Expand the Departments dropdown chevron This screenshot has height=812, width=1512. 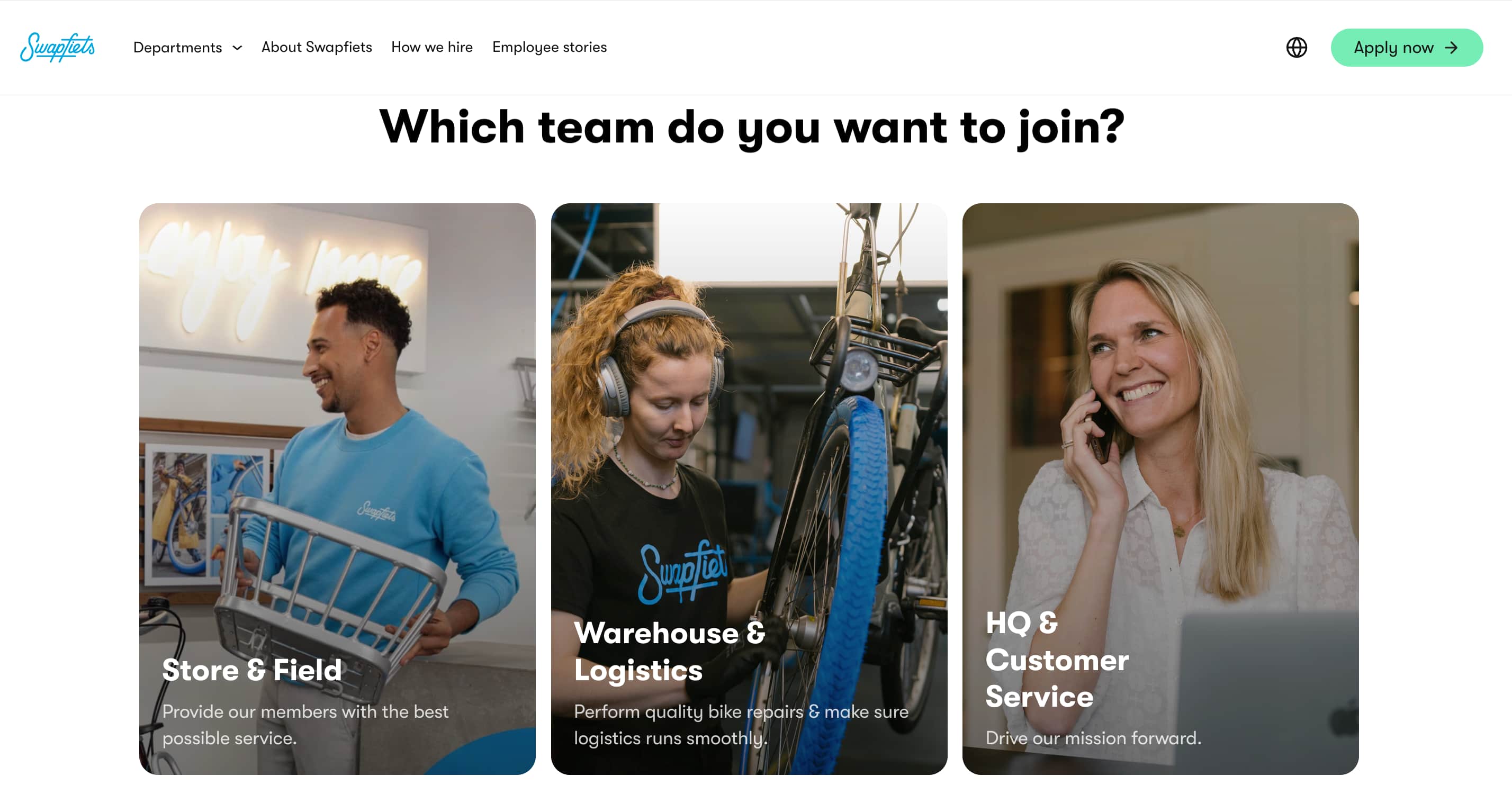click(x=237, y=48)
